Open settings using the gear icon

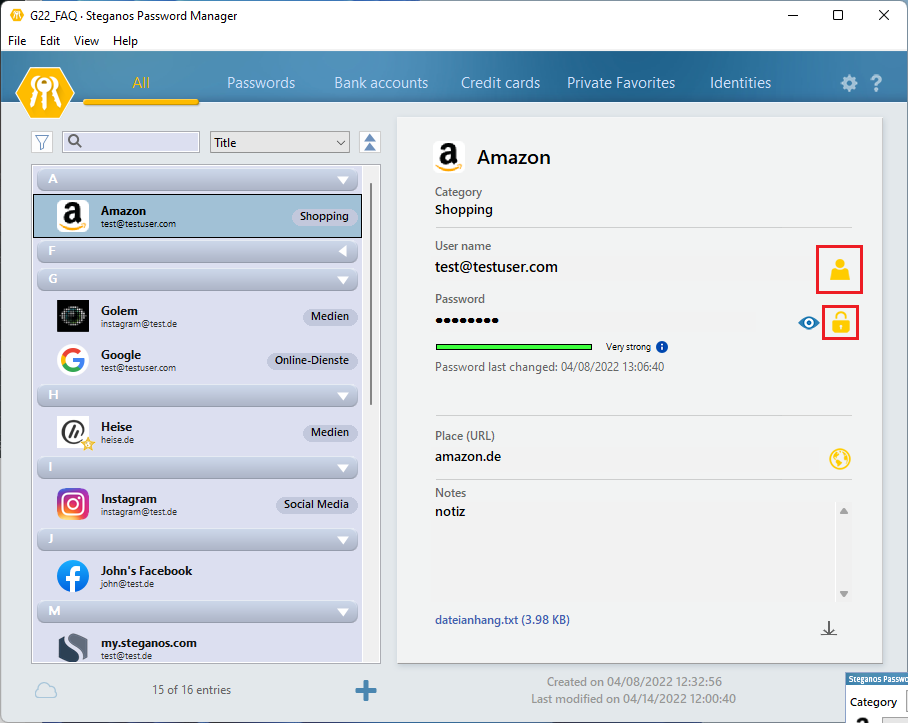[849, 84]
